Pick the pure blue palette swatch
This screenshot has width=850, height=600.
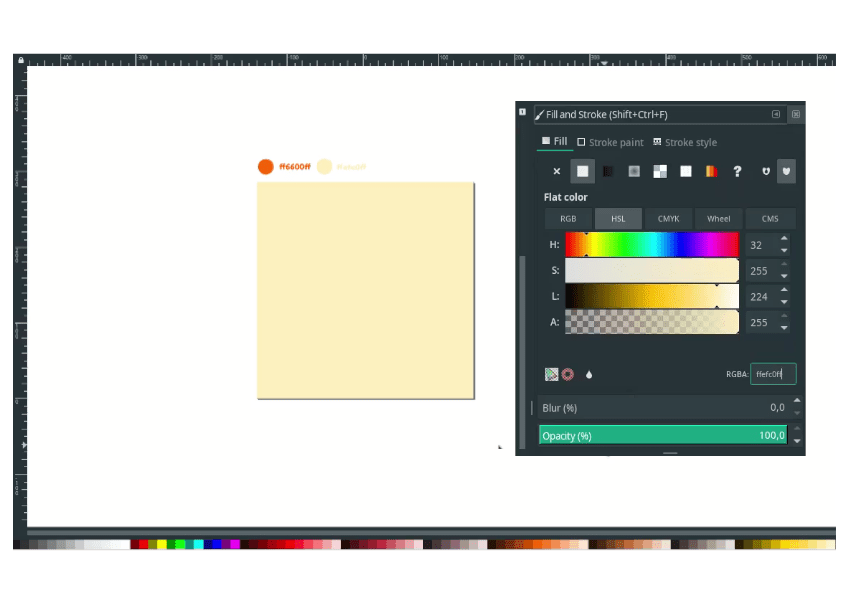coord(217,544)
